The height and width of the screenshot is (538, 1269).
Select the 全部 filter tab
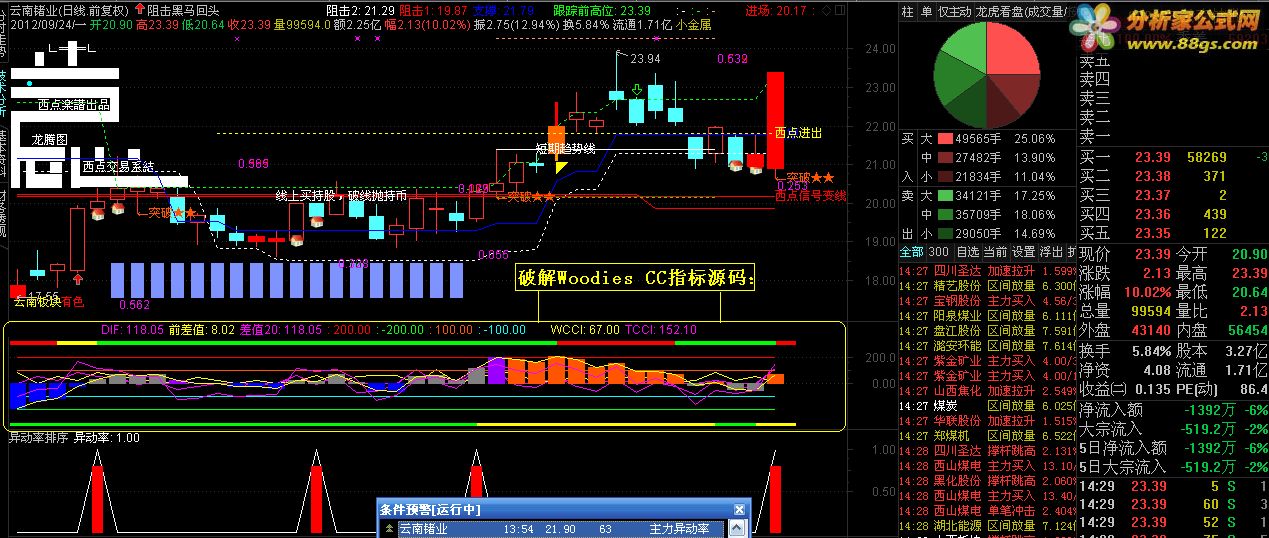[x=911, y=251]
